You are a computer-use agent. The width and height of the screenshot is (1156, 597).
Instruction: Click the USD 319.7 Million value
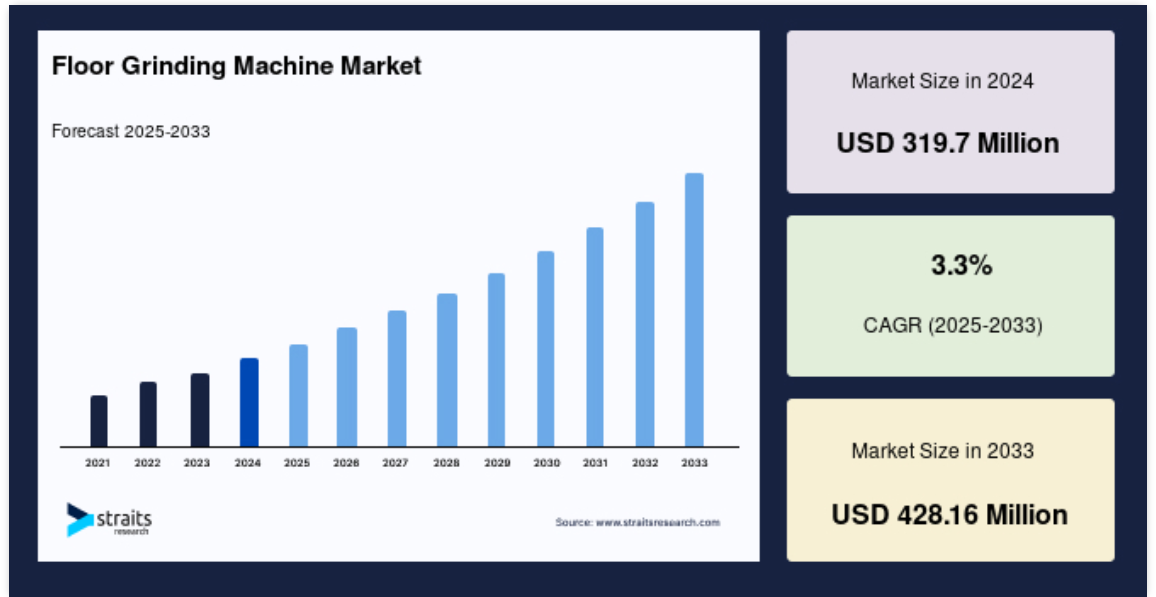coord(948,143)
